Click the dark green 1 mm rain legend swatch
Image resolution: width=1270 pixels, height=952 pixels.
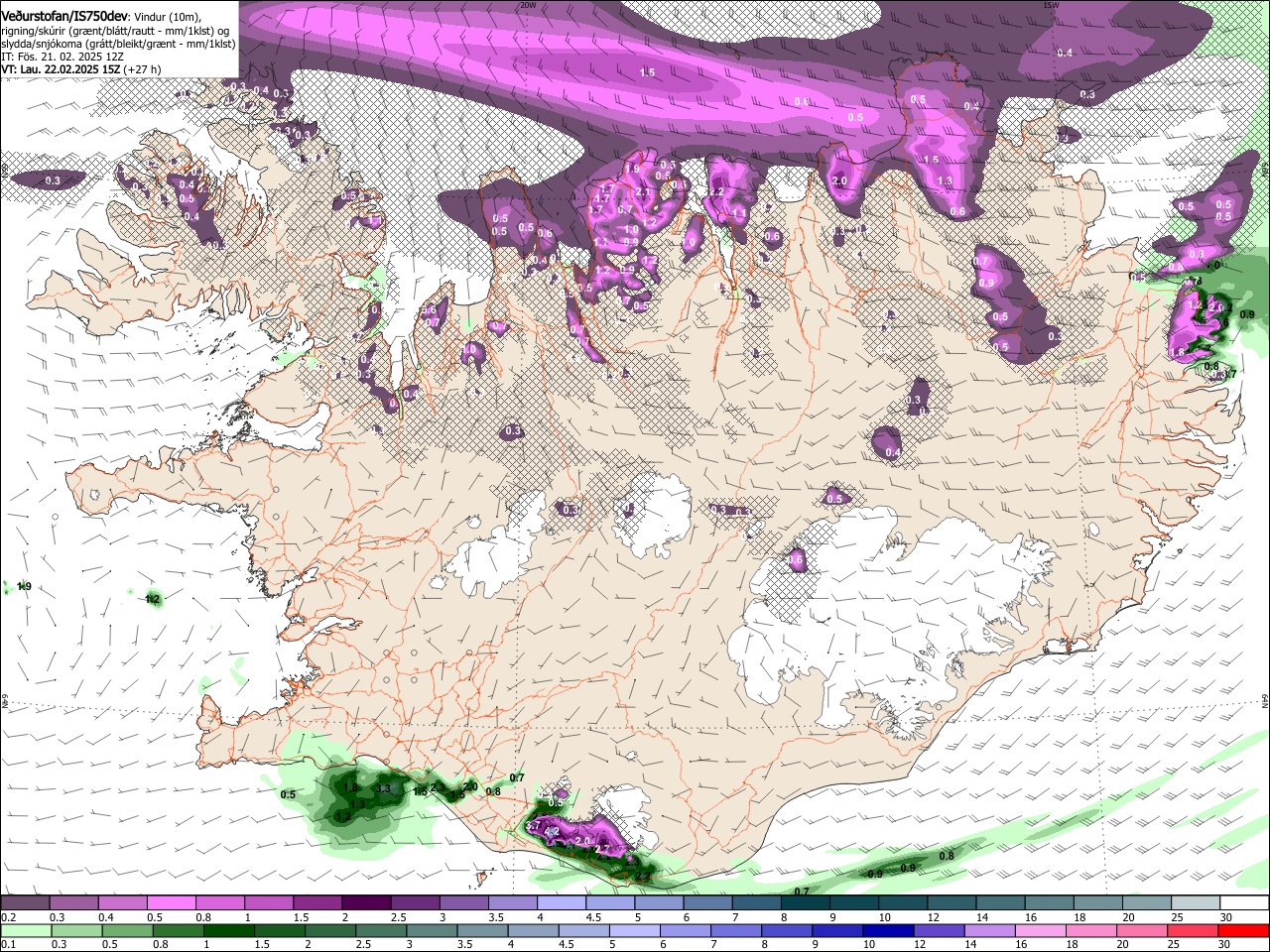click(229, 930)
